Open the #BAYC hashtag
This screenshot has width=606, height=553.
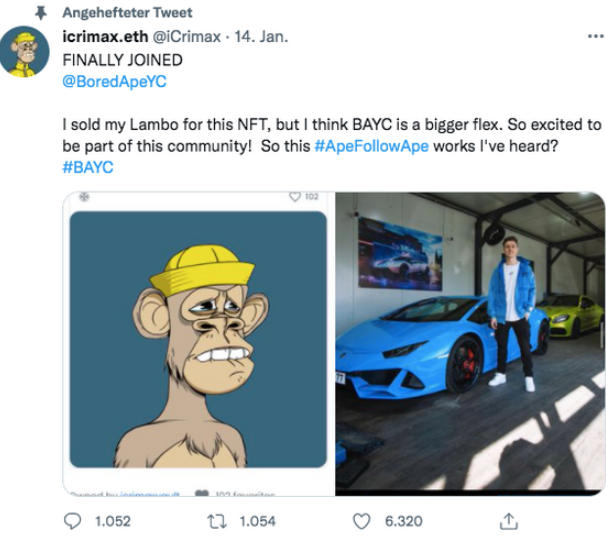87,167
